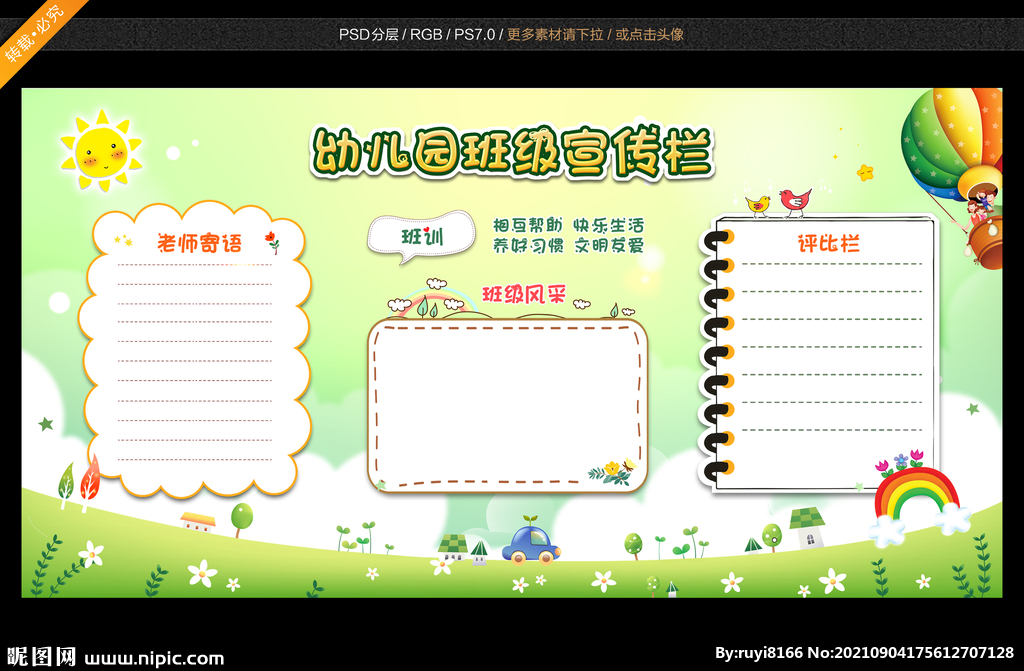Click the 班训 speech bubble
The width and height of the screenshot is (1024, 671).
pos(421,237)
